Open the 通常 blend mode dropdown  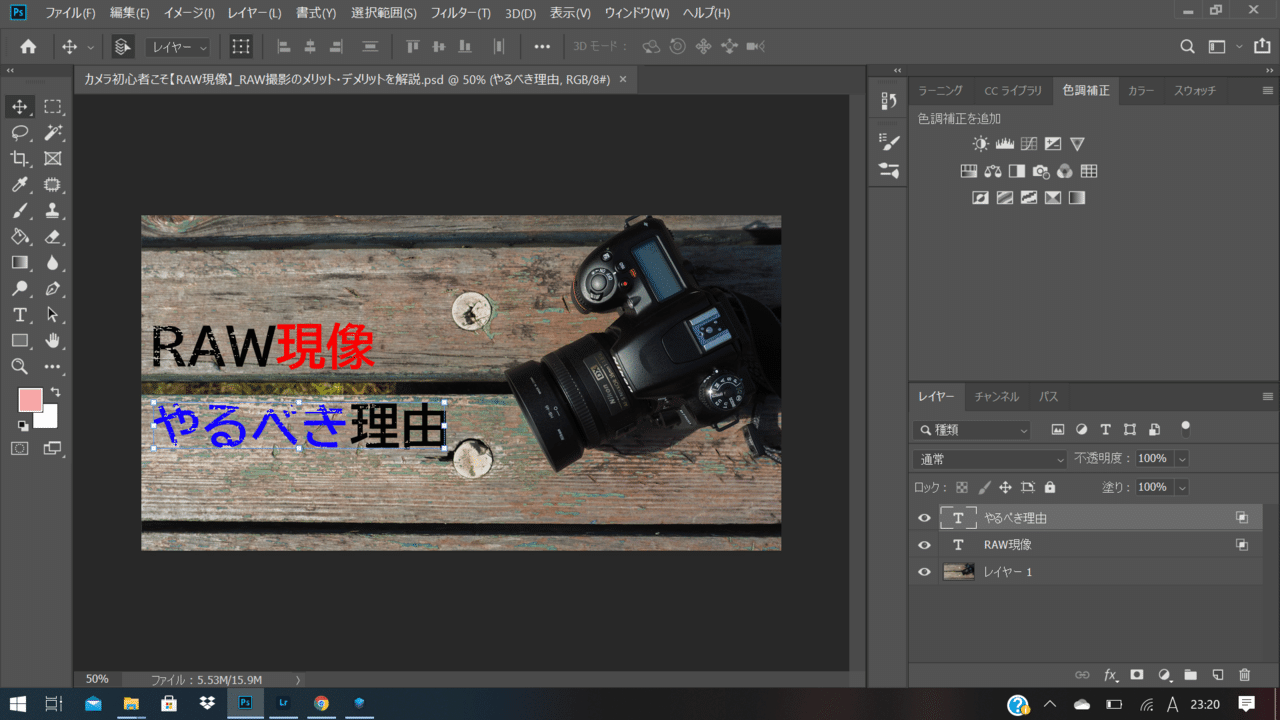(x=990, y=459)
